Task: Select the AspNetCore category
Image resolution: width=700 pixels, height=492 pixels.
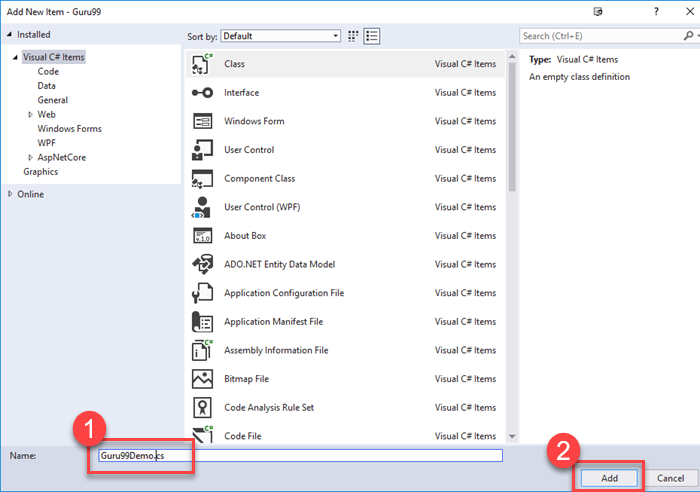Action: pyautogui.click(x=63, y=157)
